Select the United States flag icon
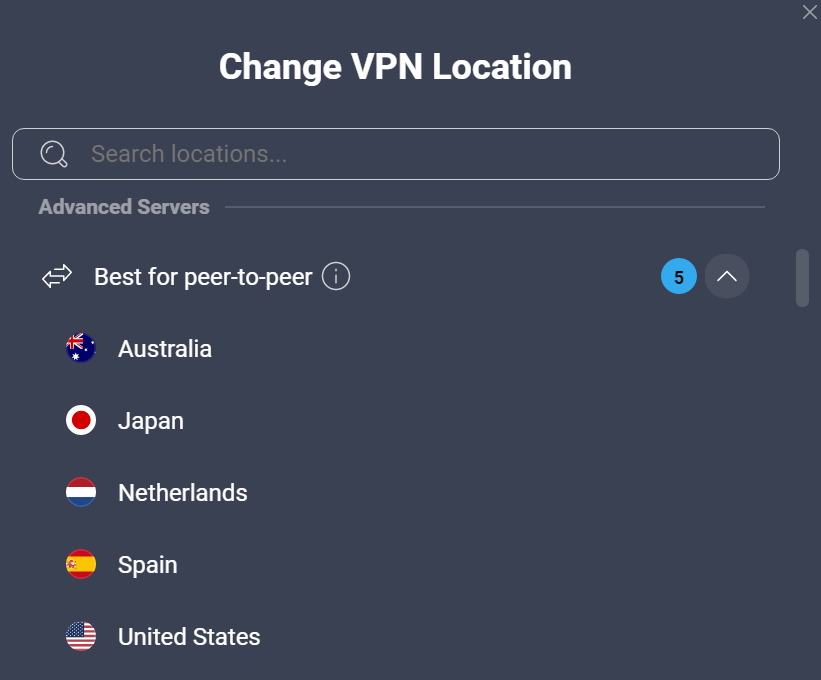This screenshot has width=821, height=680. click(80, 636)
